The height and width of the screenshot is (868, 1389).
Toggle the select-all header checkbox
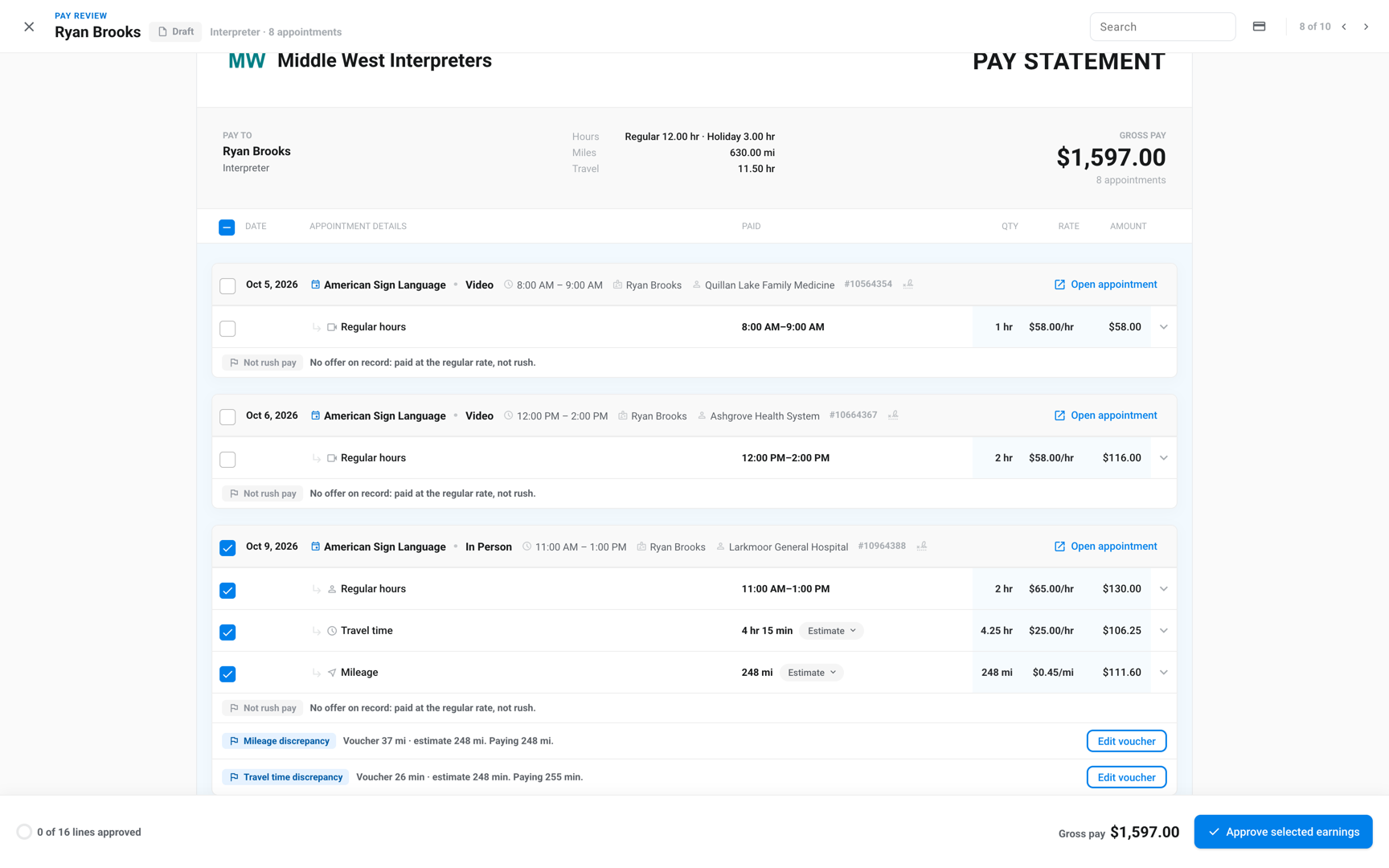[x=227, y=227]
